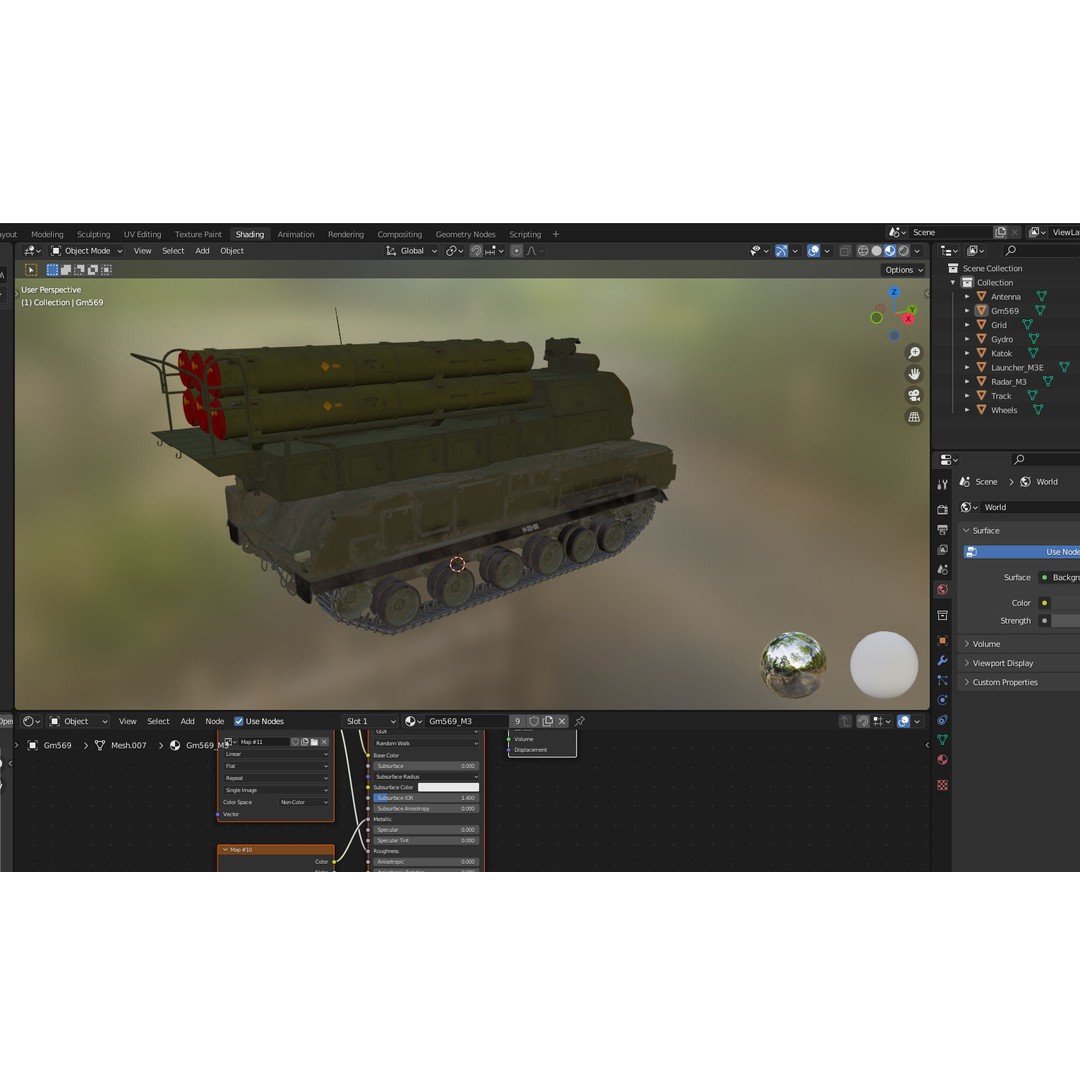Viewport: 1080px width, 1080px height.
Task: Pin the node editor material with pin icon
Action: 580,721
